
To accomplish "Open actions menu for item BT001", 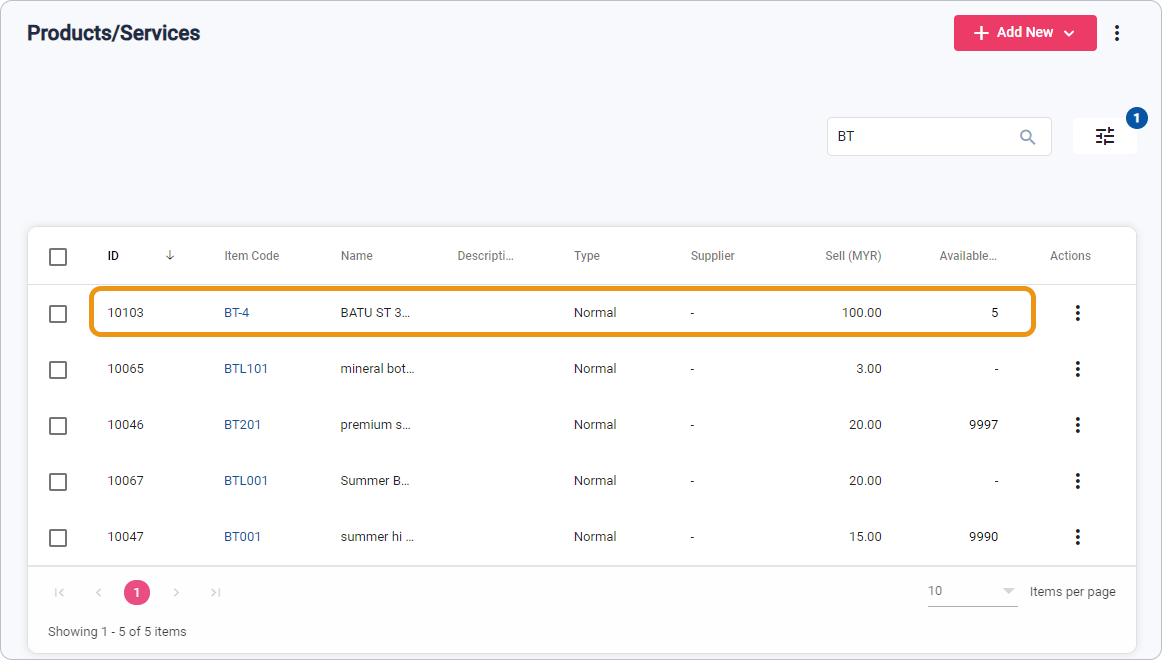I will pyautogui.click(x=1078, y=537).
